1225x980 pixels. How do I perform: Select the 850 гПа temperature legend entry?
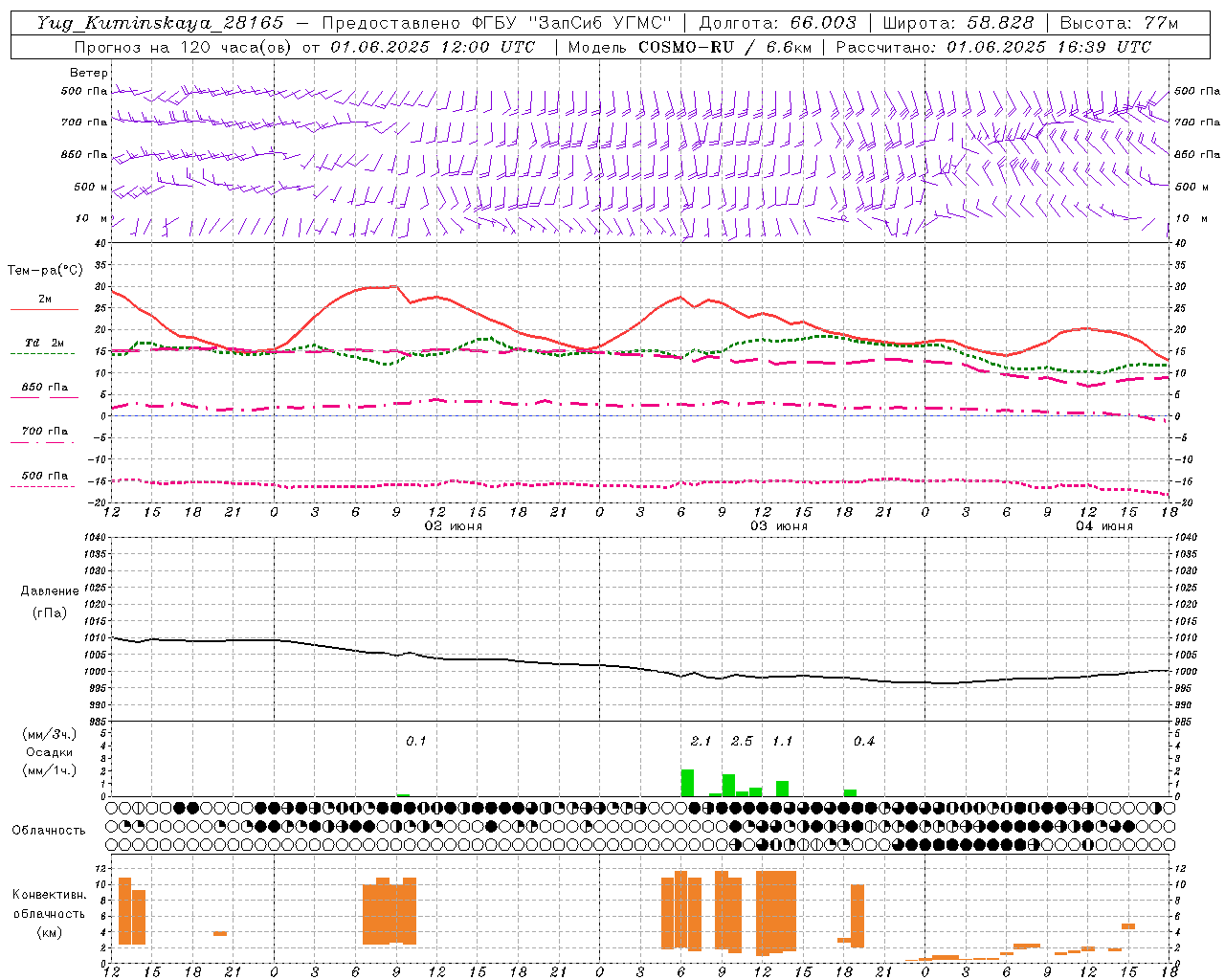point(44,388)
